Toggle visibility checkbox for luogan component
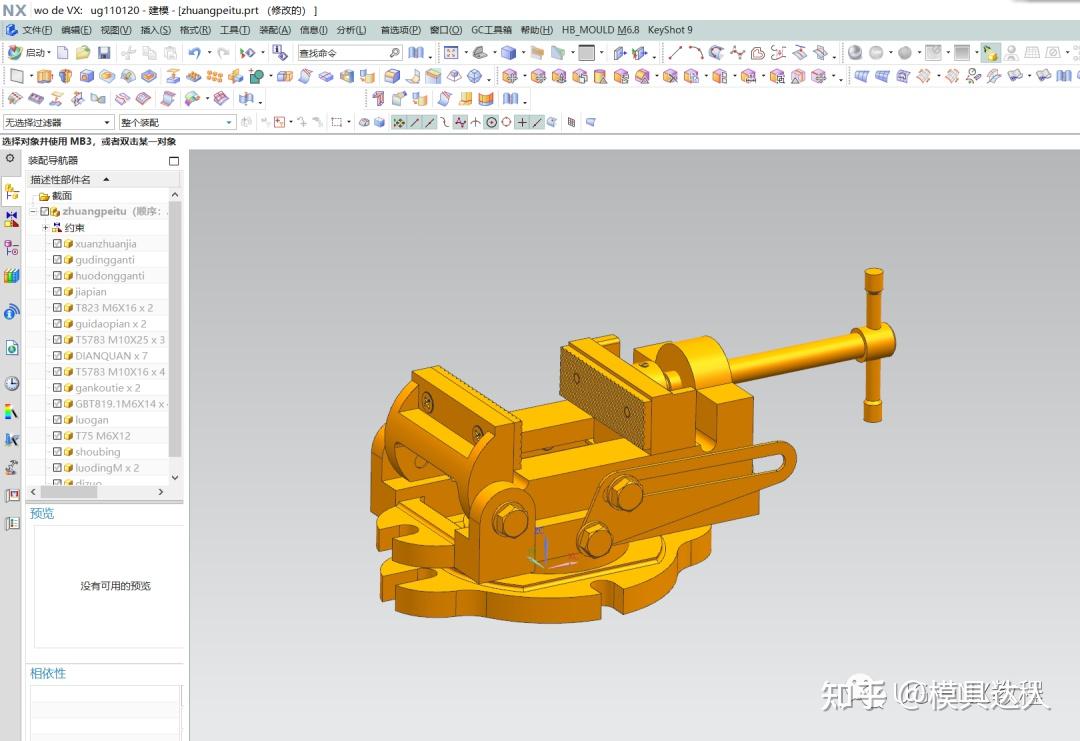Viewport: 1080px width, 741px height. 57,419
